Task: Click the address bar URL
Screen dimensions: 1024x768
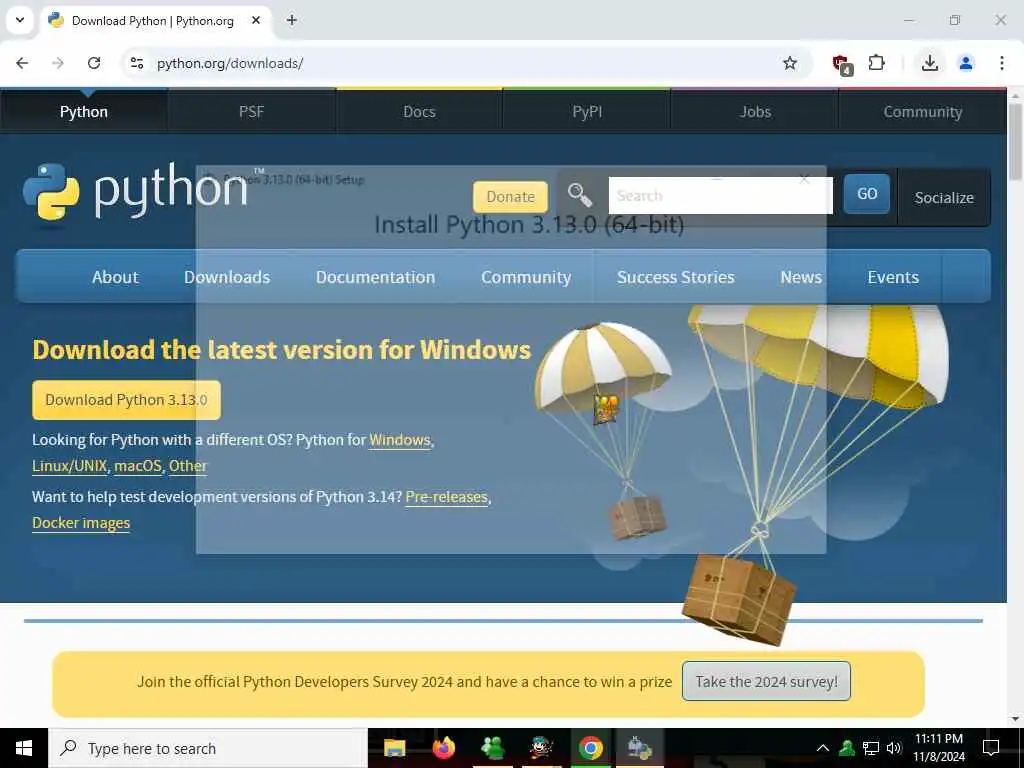Action: tap(230, 63)
